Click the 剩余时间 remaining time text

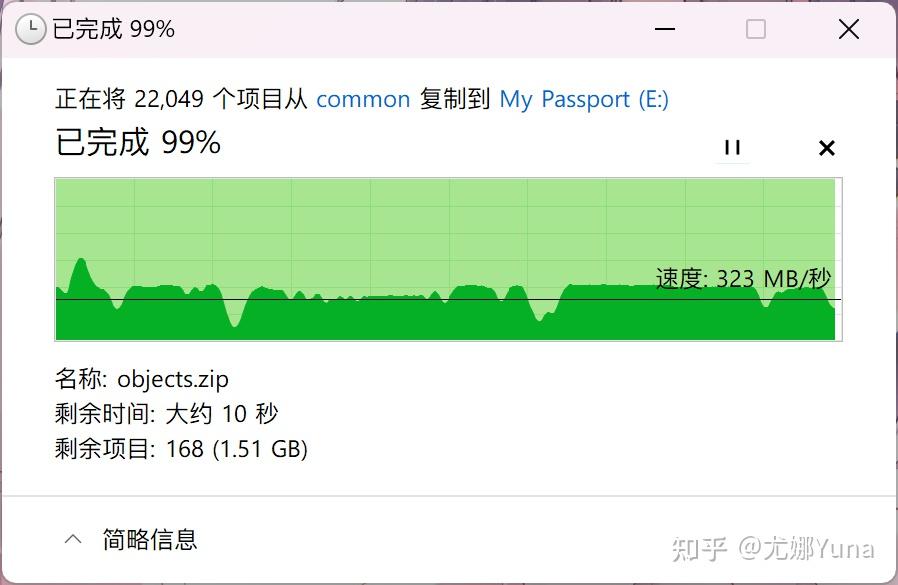tap(166, 414)
